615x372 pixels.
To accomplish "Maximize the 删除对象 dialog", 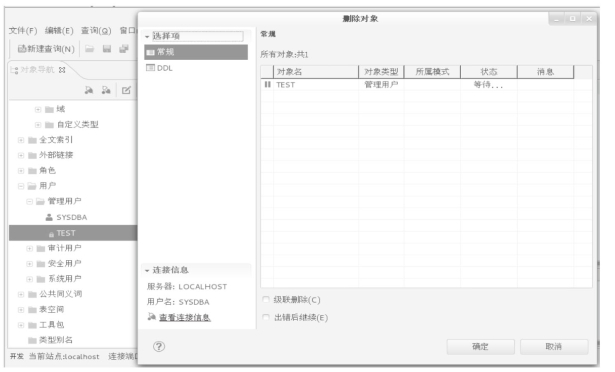I will 573,19.
